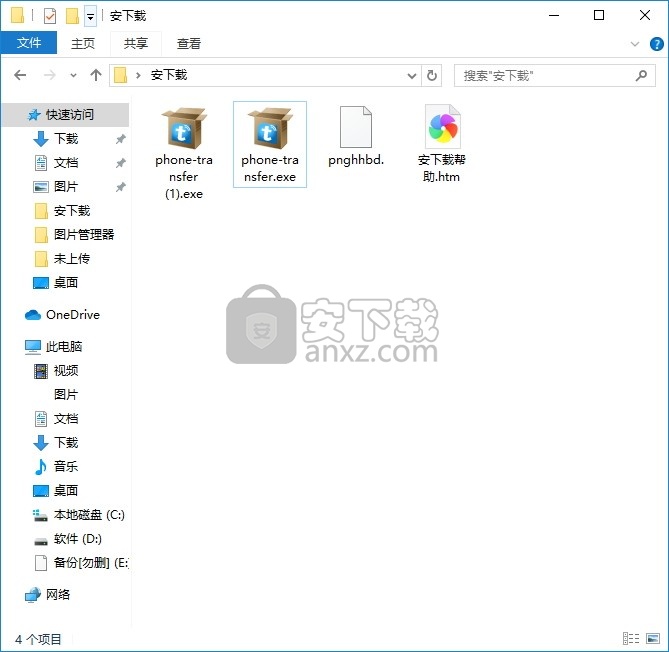Minimize the 安下载 explorer window
The image size is (669, 652).
(x=554, y=15)
